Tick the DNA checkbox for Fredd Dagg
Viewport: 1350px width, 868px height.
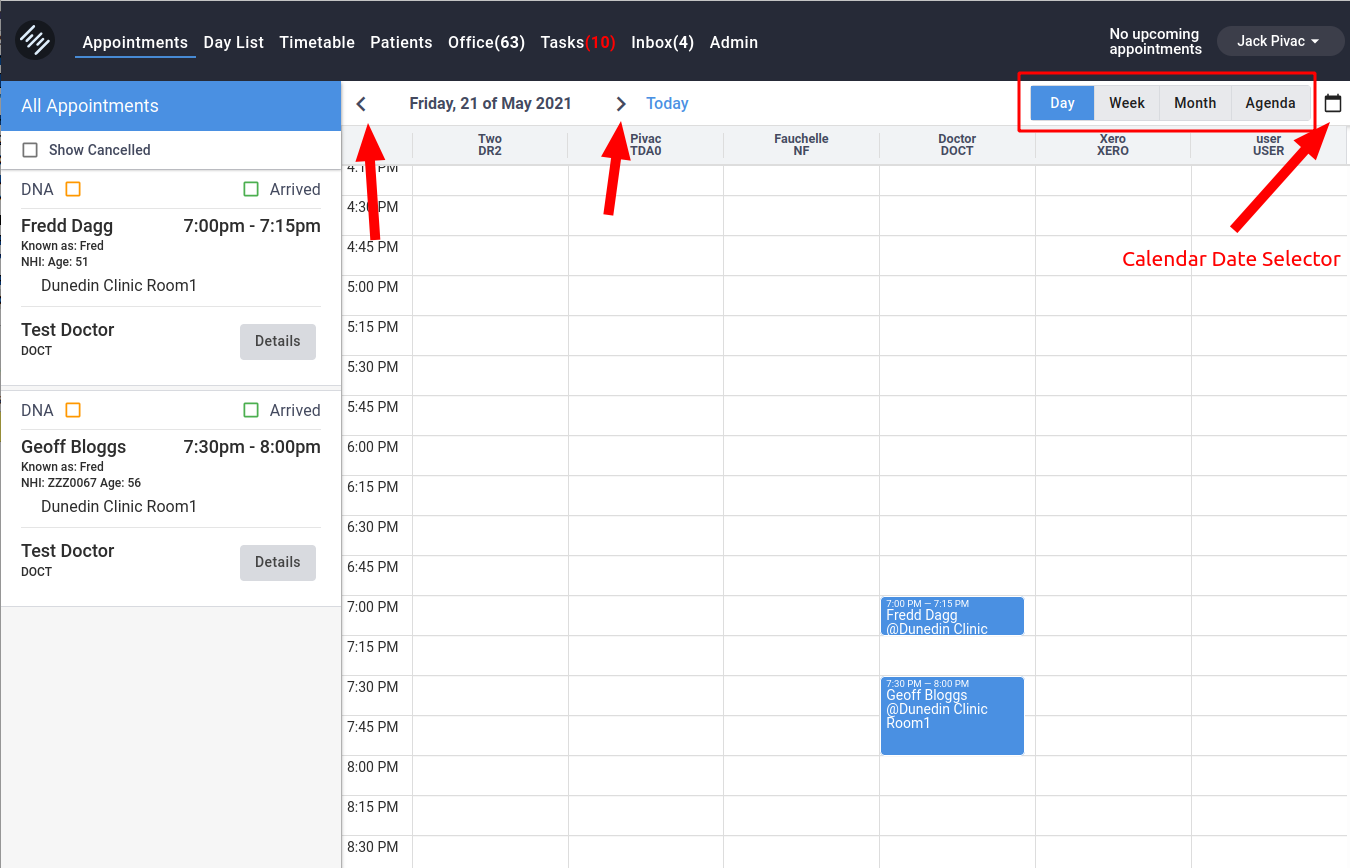click(73, 189)
